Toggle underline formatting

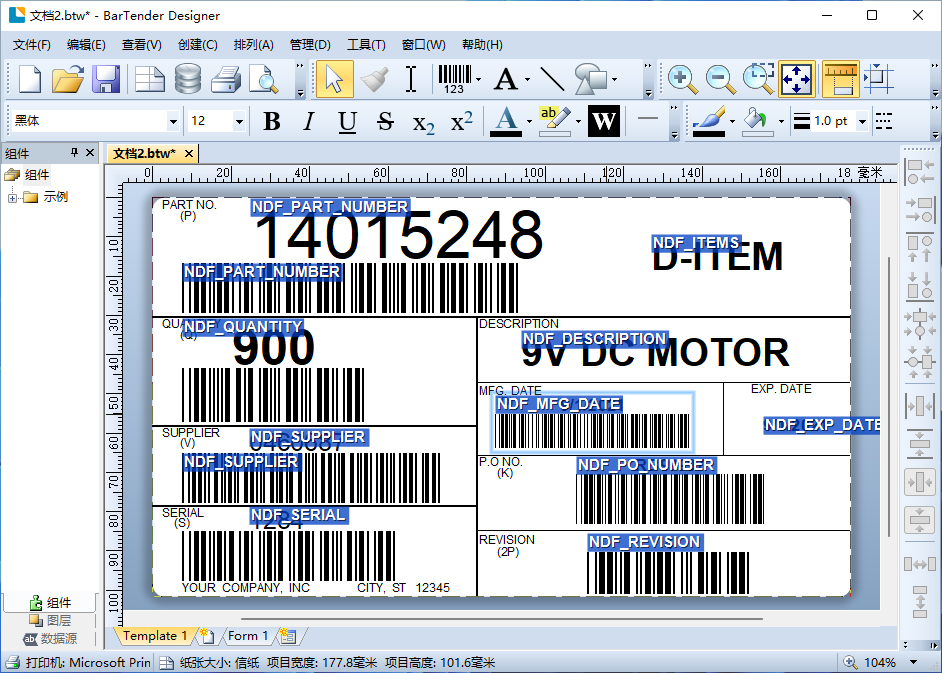(347, 121)
